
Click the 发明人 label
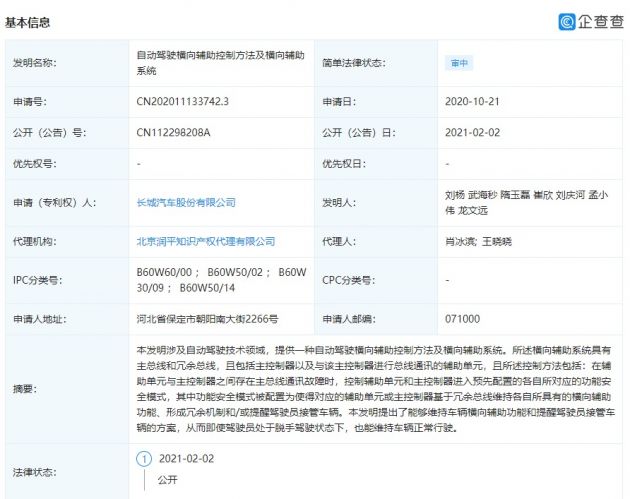click(339, 202)
